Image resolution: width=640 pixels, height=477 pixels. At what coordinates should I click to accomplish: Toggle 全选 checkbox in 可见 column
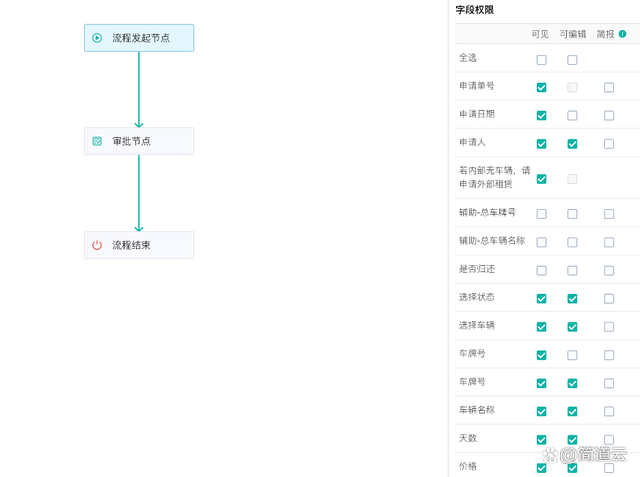tap(541, 60)
